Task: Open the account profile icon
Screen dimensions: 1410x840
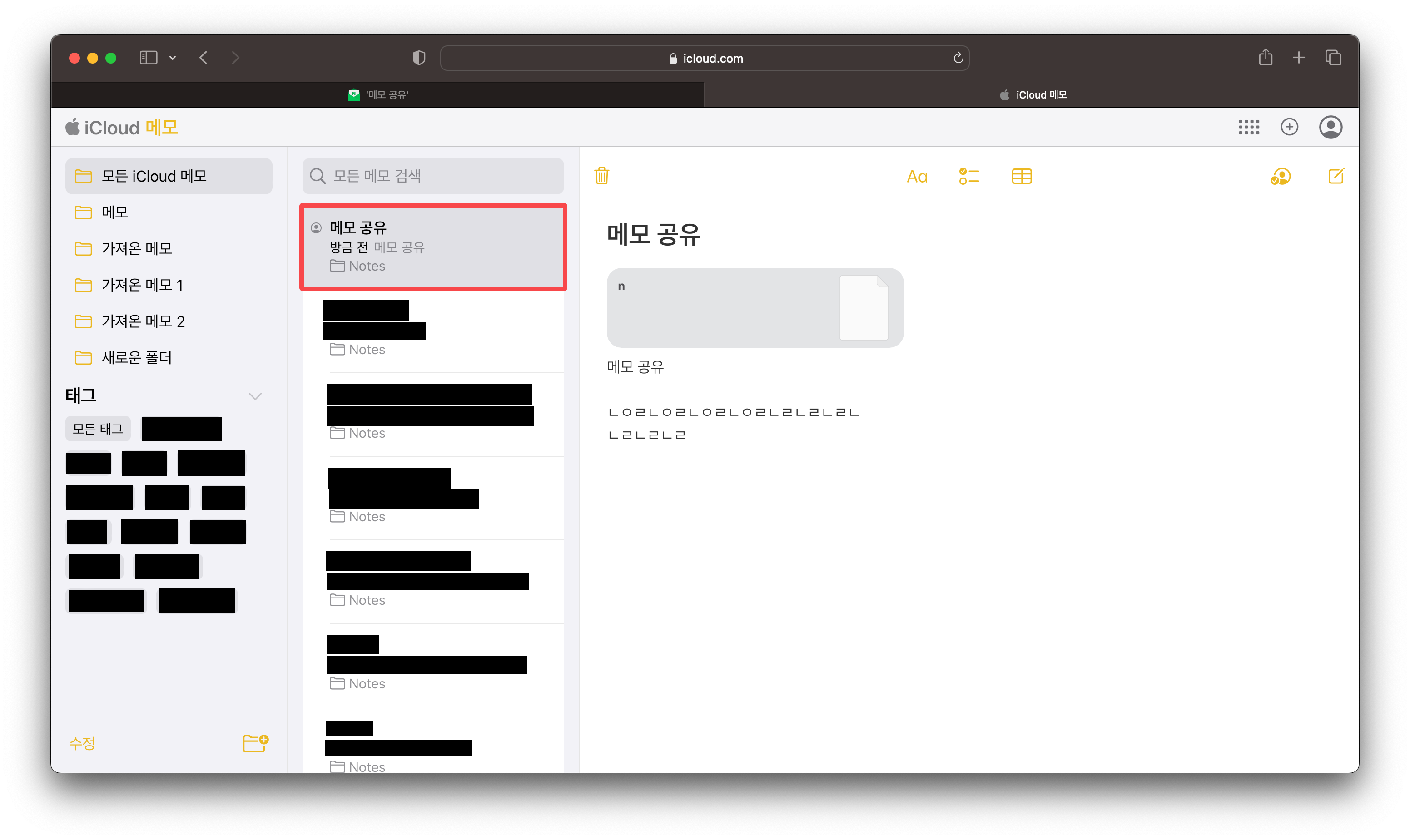Action: 1330,127
